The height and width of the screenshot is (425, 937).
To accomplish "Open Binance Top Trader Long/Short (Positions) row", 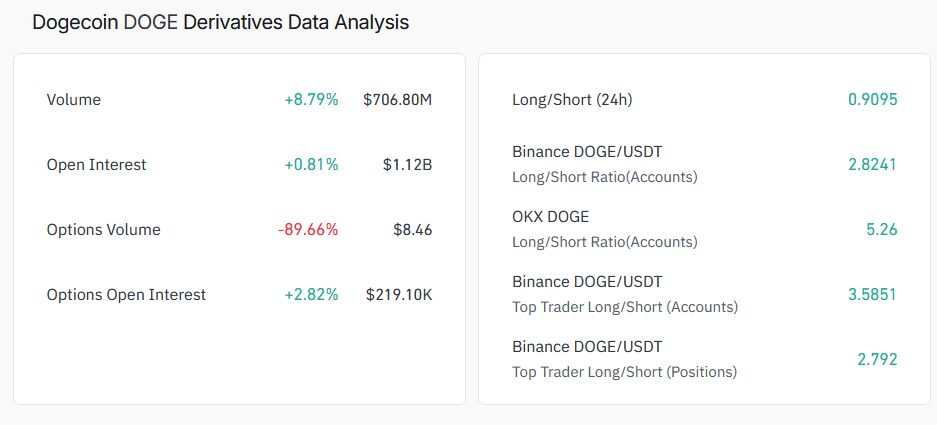I will click(x=705, y=359).
